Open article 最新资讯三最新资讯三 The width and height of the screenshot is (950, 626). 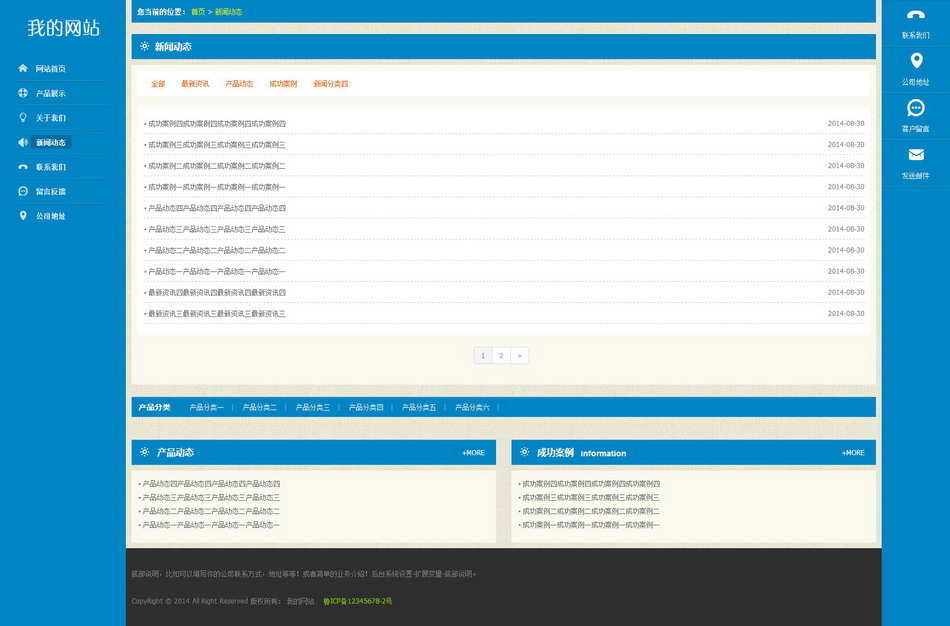(x=217, y=314)
